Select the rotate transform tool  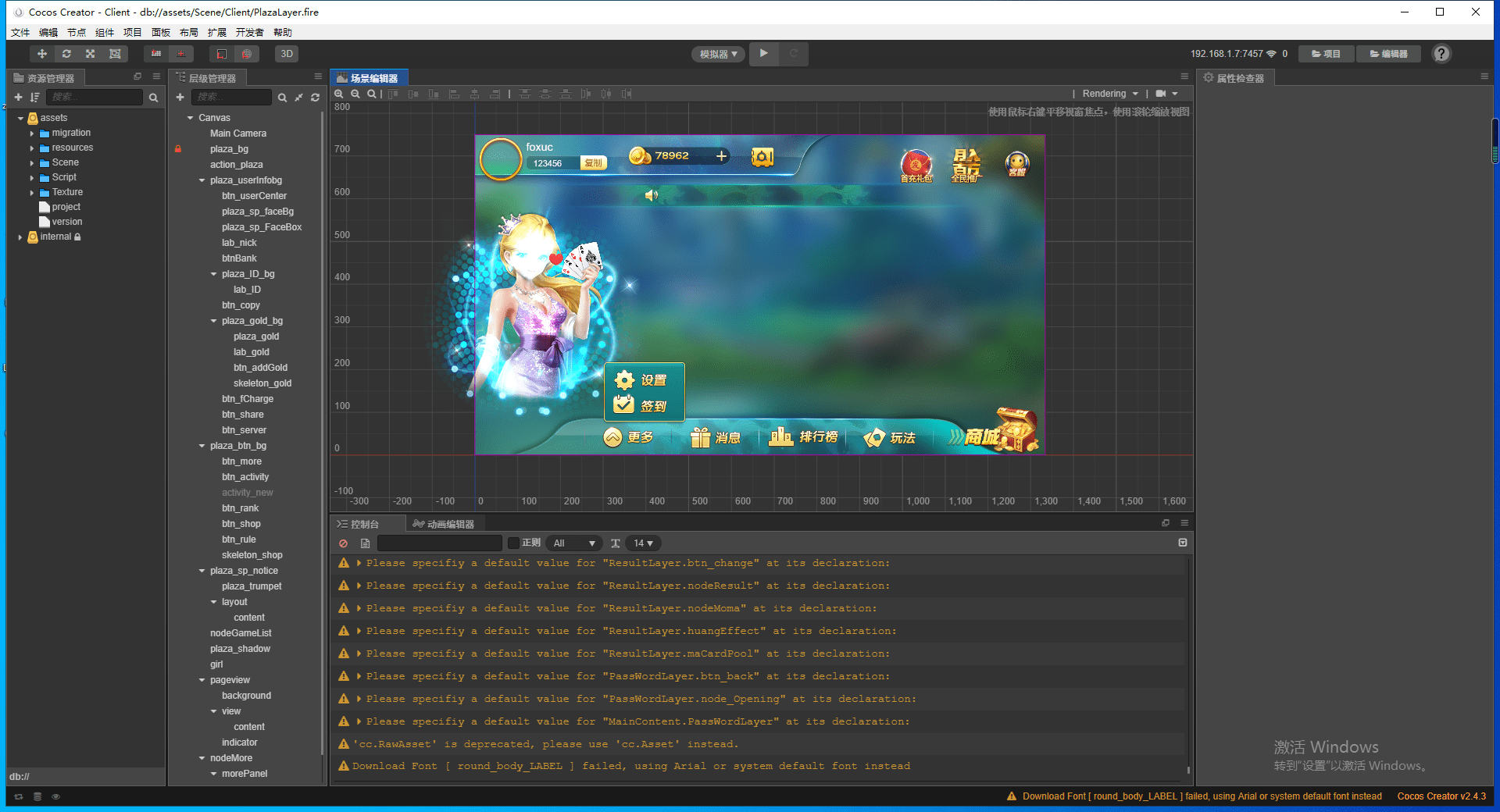66,54
